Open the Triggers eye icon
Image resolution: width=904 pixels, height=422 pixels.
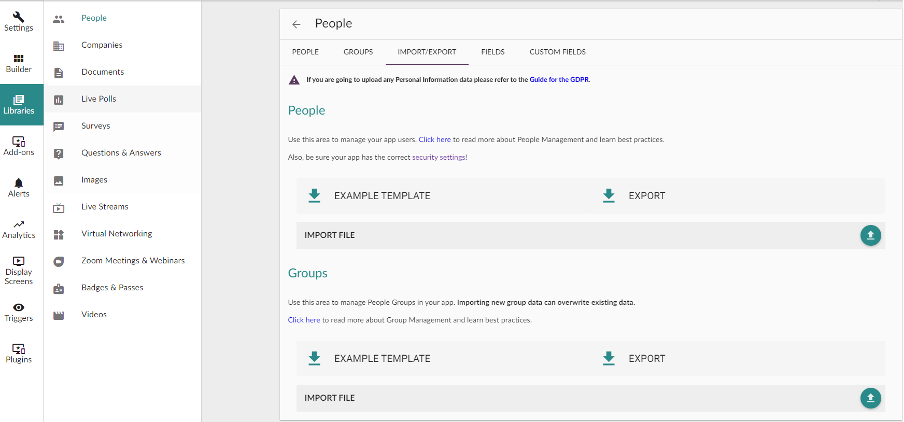pos(19,309)
